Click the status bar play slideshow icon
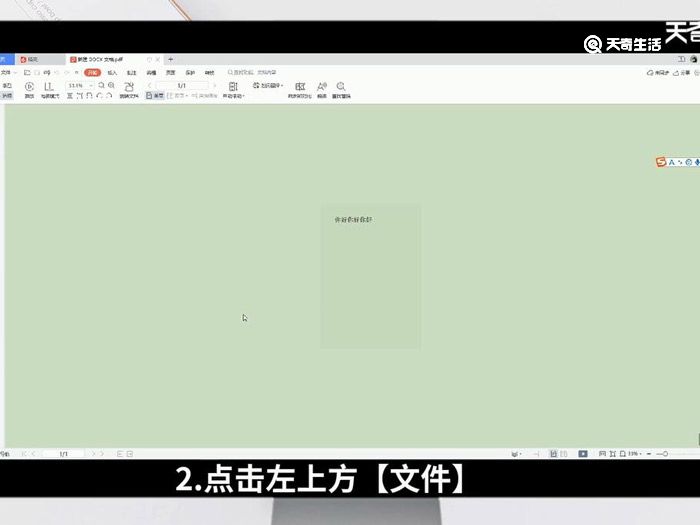Screen dimensions: 700x525 pos(583,454)
